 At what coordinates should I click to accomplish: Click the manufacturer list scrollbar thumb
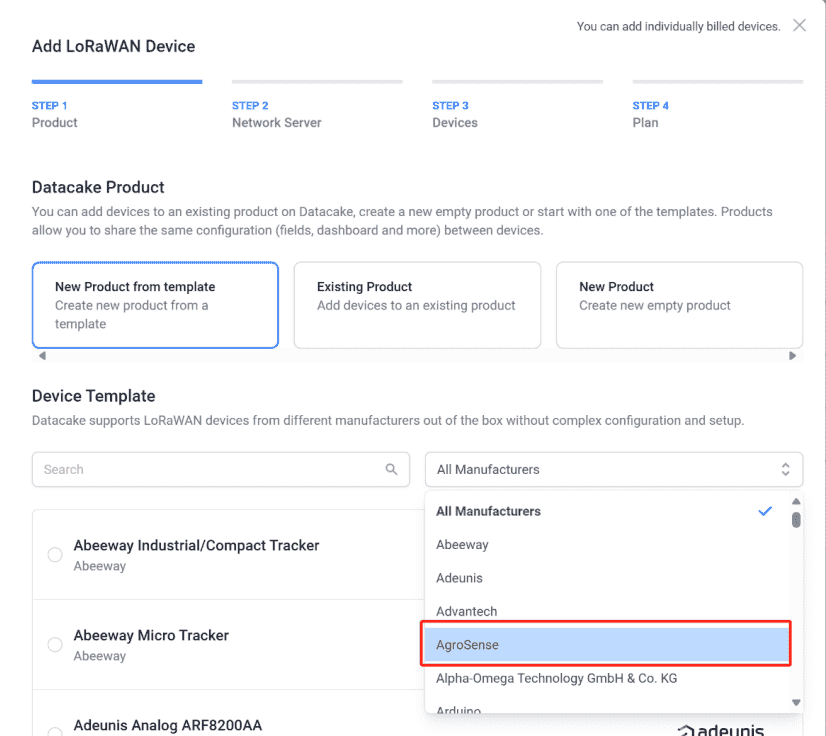pyautogui.click(x=796, y=520)
